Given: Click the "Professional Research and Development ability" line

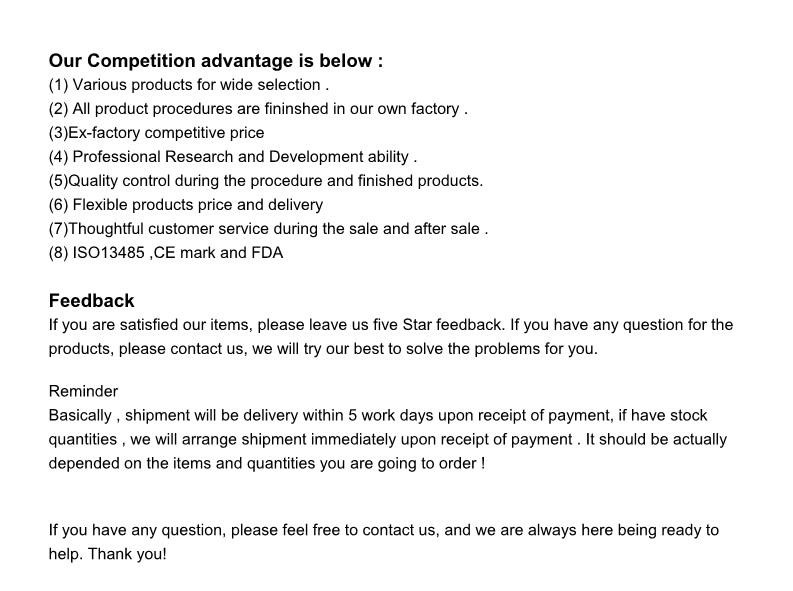Looking at the screenshot, I should point(233,157).
